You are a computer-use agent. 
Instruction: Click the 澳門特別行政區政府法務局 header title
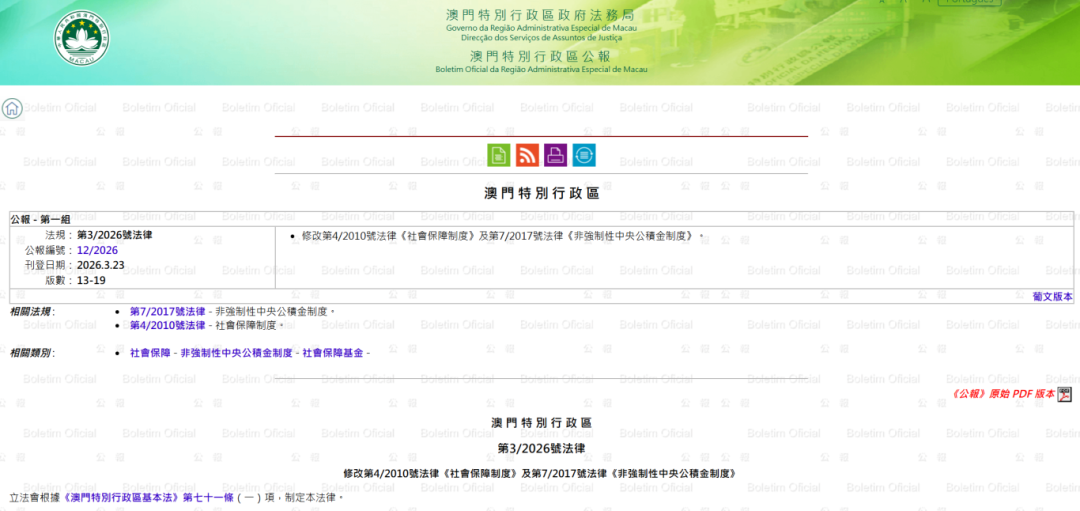(x=541, y=15)
